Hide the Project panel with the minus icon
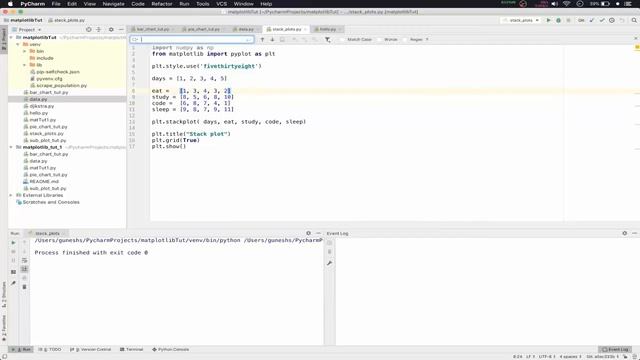The height and width of the screenshot is (360, 640). [121, 29]
